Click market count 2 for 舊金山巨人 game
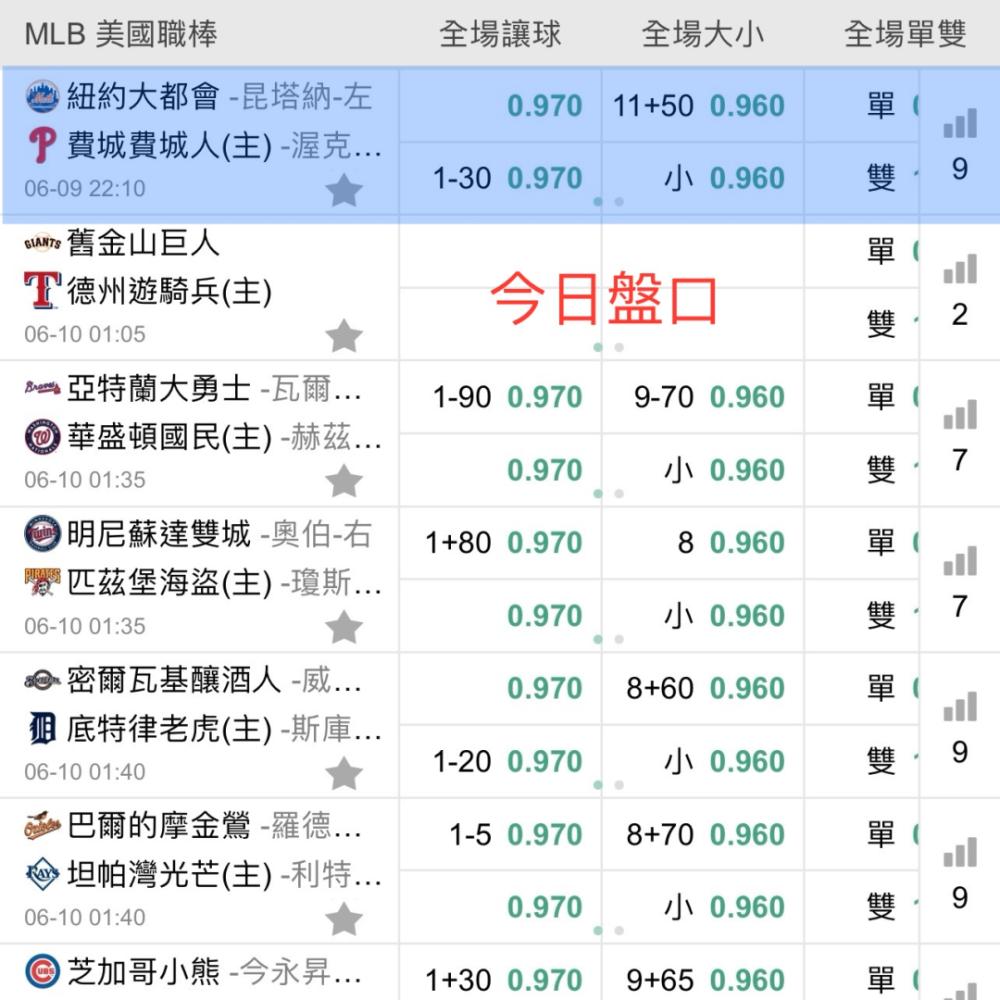The image size is (1000, 1000). [x=960, y=314]
